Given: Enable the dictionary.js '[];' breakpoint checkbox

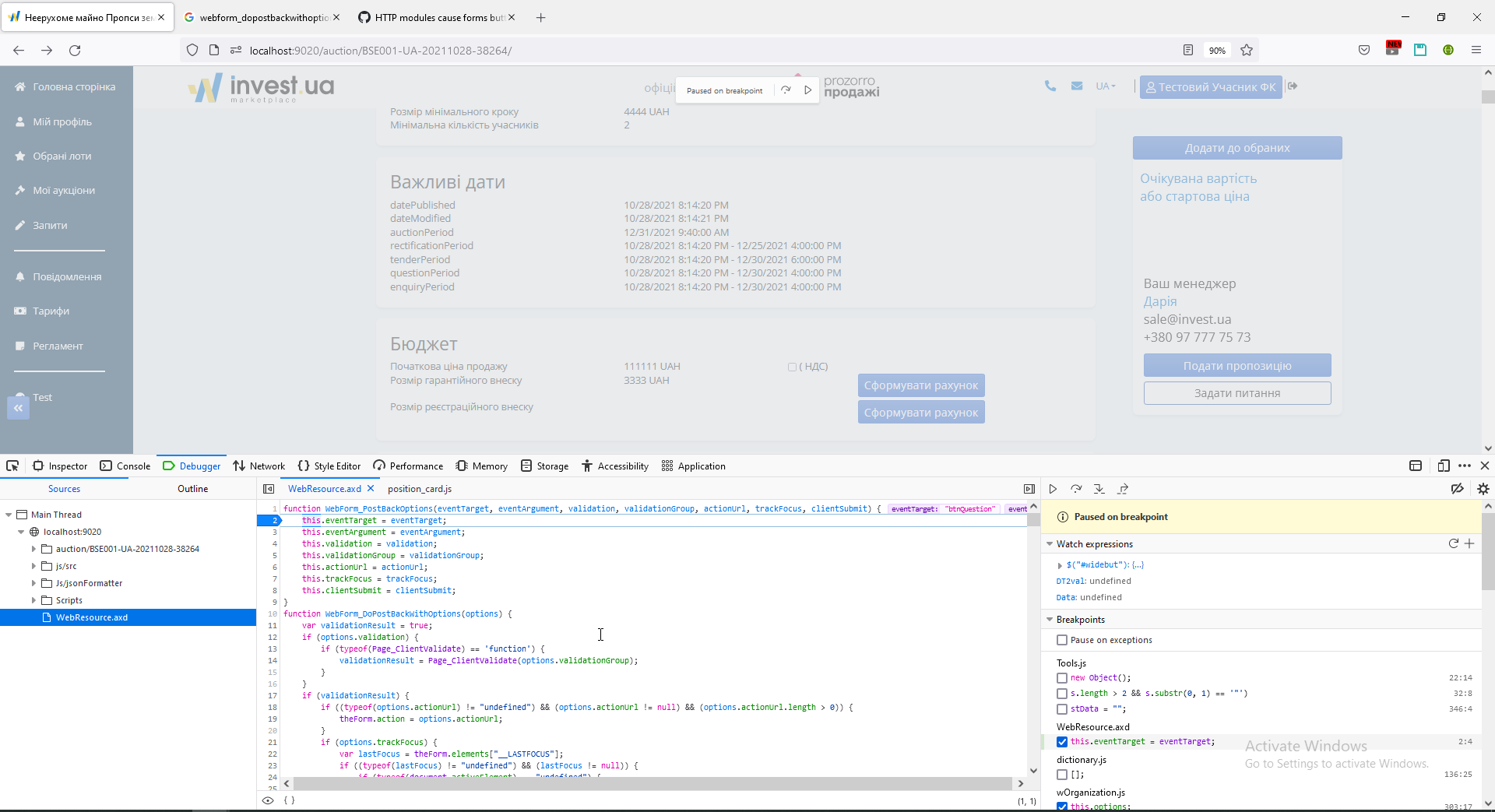Looking at the screenshot, I should click(x=1062, y=775).
